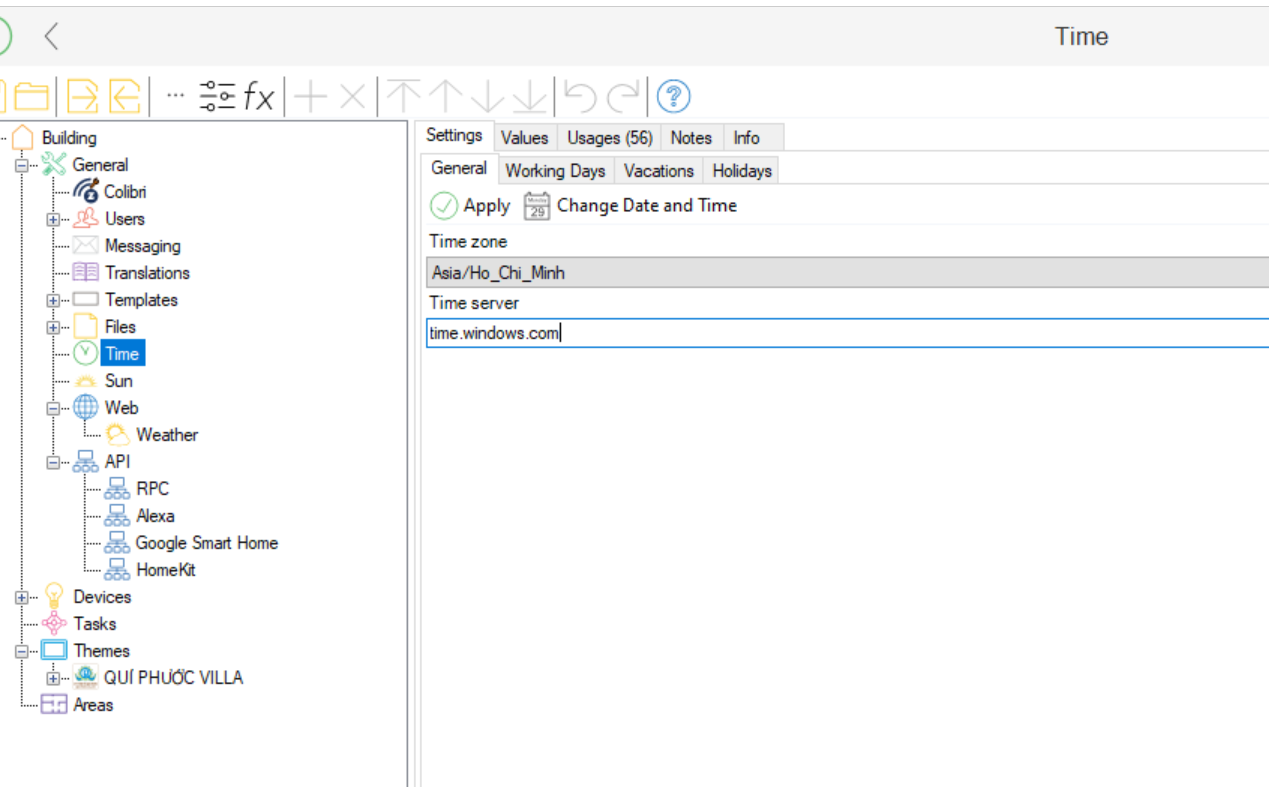Click the back chevron arrow
Screen dimensions: 1269x787
52,37
